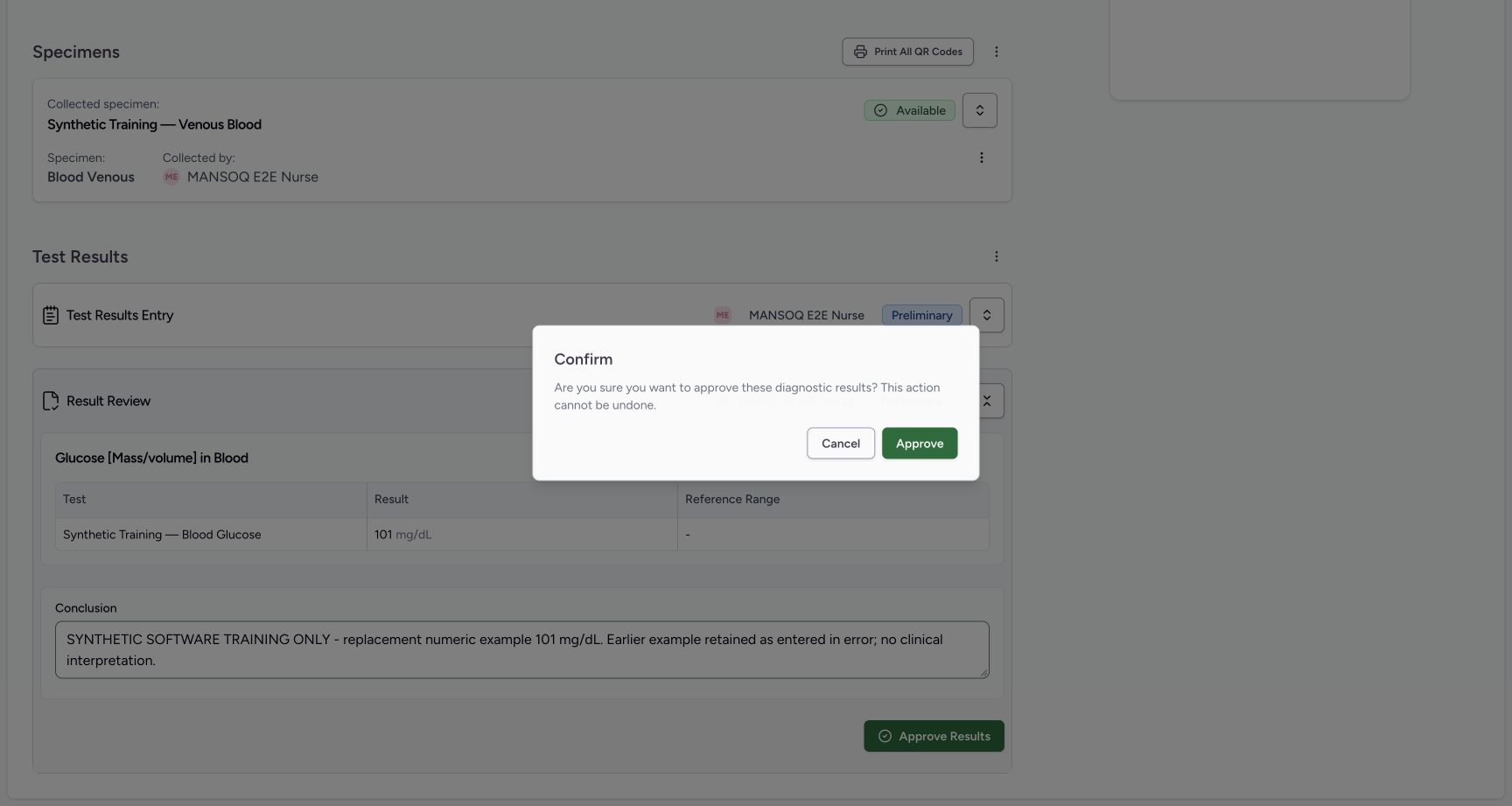Open Specimens section three-dot menu

996,52
